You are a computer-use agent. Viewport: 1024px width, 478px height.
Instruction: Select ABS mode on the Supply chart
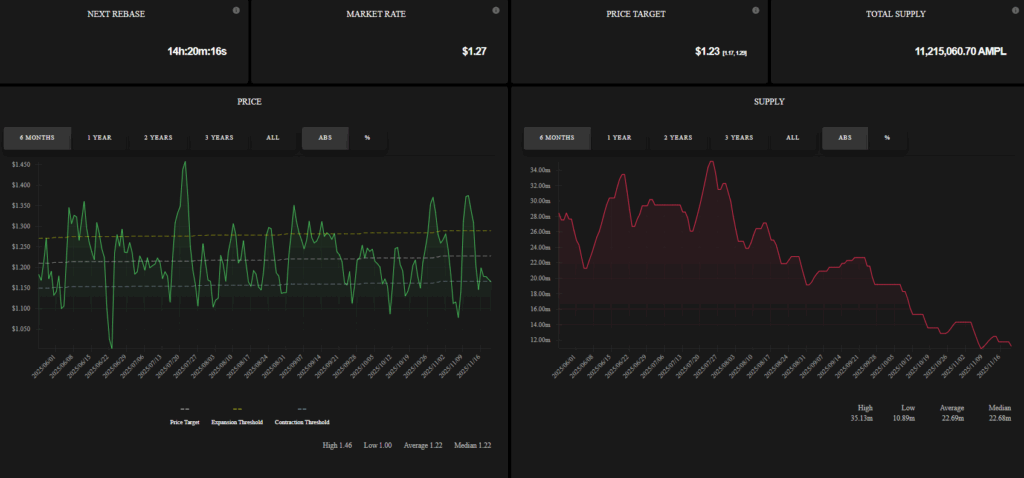tap(845, 137)
